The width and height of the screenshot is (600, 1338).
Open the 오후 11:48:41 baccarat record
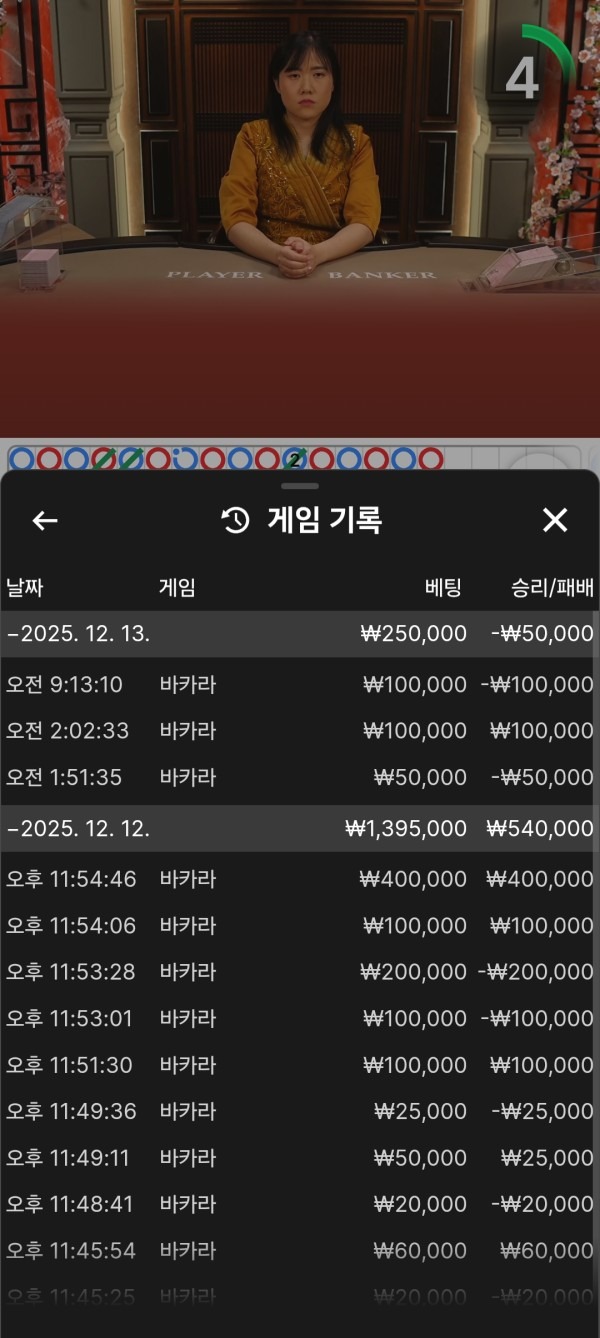pos(300,1204)
